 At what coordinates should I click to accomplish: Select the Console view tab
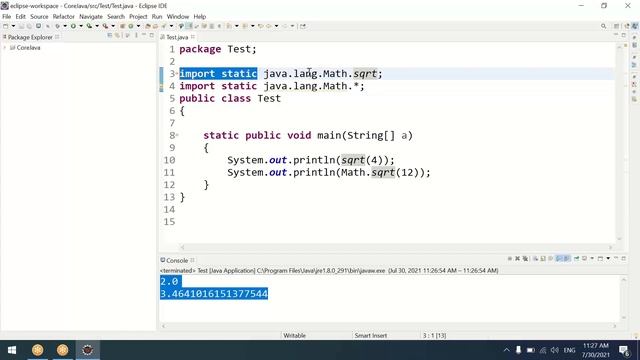pos(177,260)
